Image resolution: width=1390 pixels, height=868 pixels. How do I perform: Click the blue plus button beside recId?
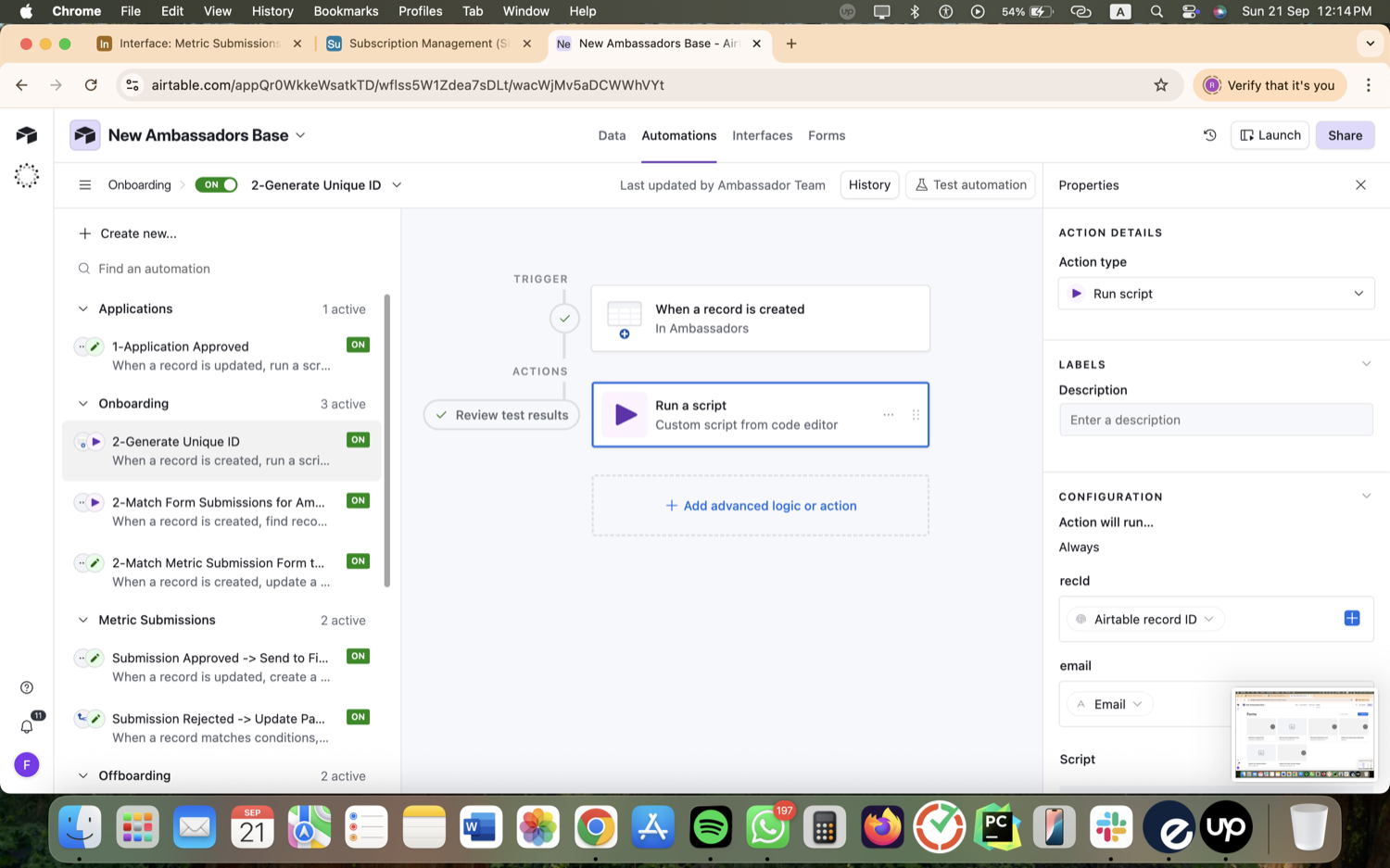click(1352, 618)
